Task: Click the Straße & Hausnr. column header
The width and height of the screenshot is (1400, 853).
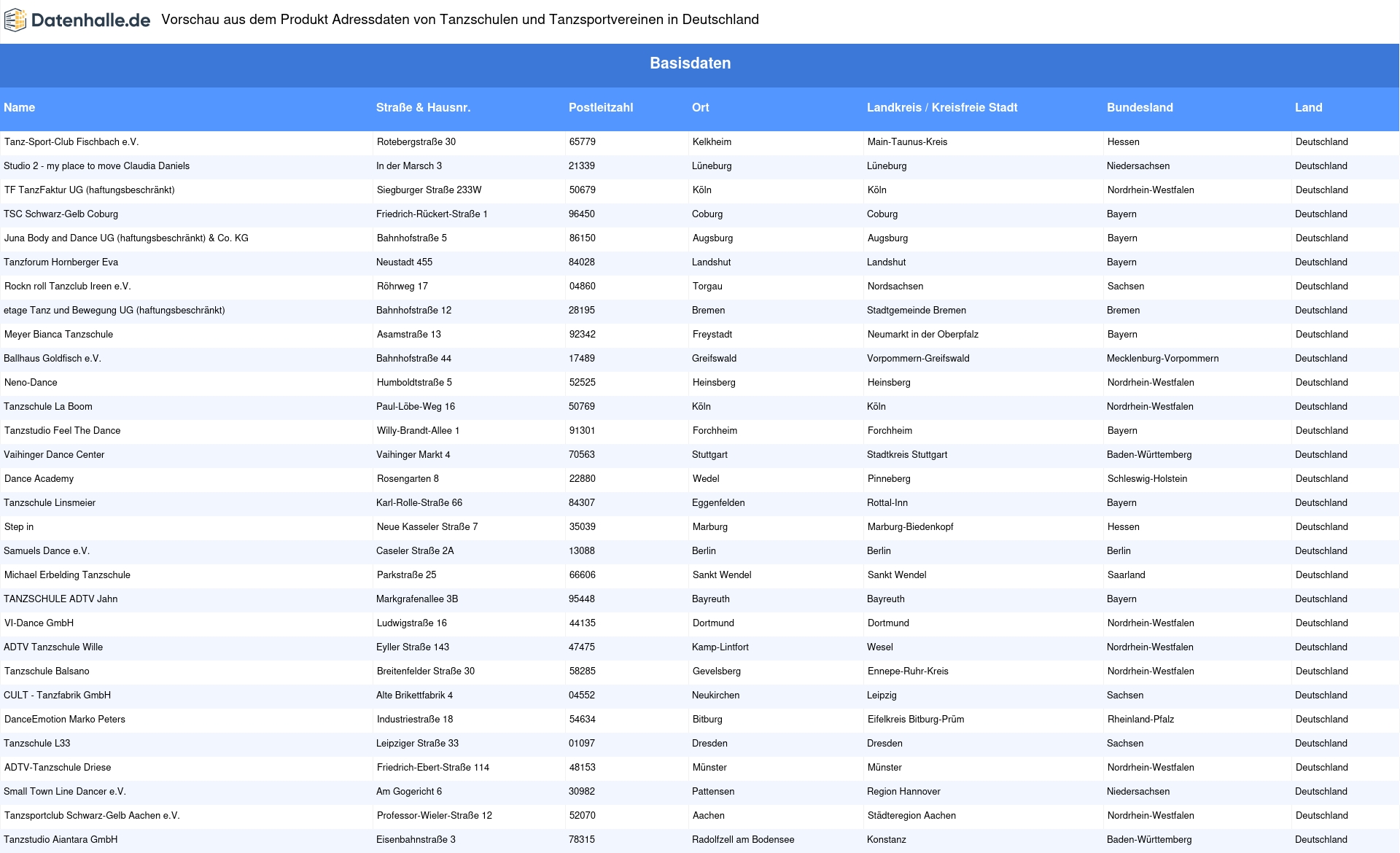Action: pyautogui.click(x=423, y=107)
